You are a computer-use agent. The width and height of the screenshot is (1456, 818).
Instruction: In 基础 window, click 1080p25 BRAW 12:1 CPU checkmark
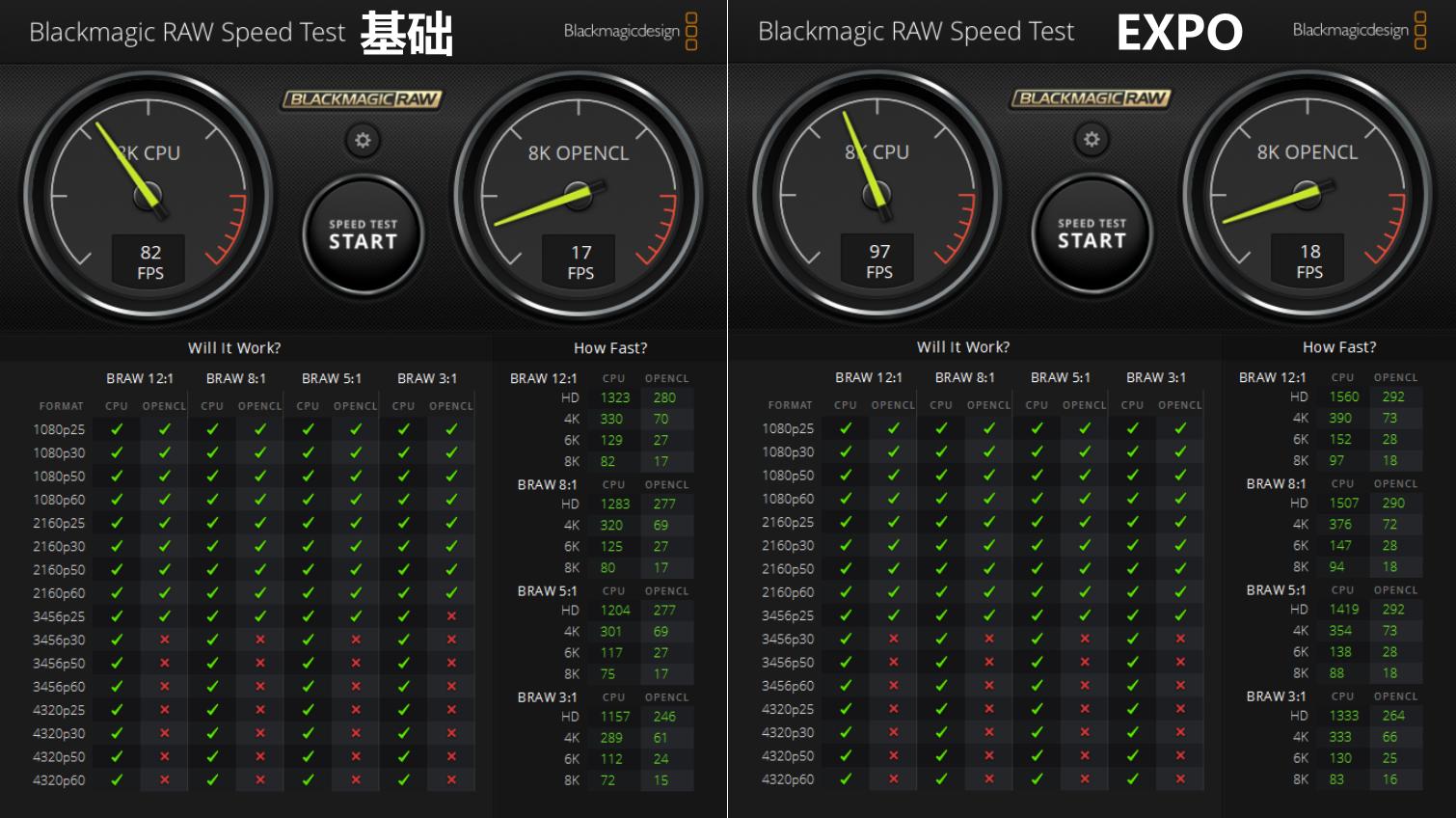pyautogui.click(x=117, y=429)
